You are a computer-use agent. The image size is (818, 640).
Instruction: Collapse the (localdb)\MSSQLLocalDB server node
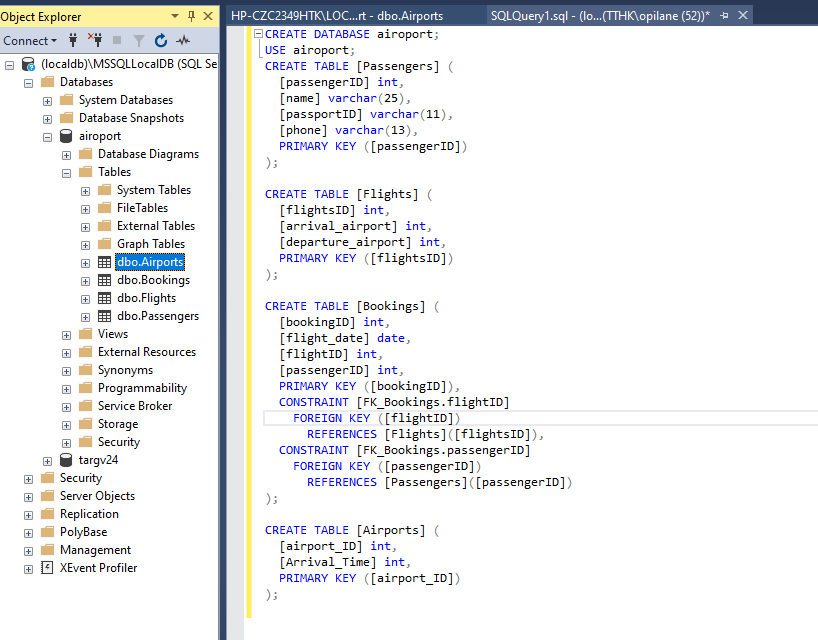coord(9,65)
